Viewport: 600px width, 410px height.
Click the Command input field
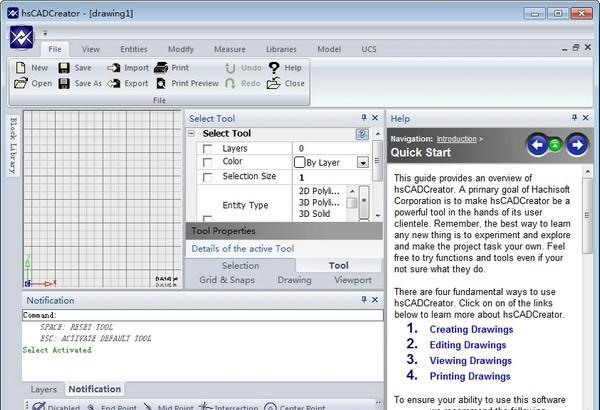pos(203,315)
